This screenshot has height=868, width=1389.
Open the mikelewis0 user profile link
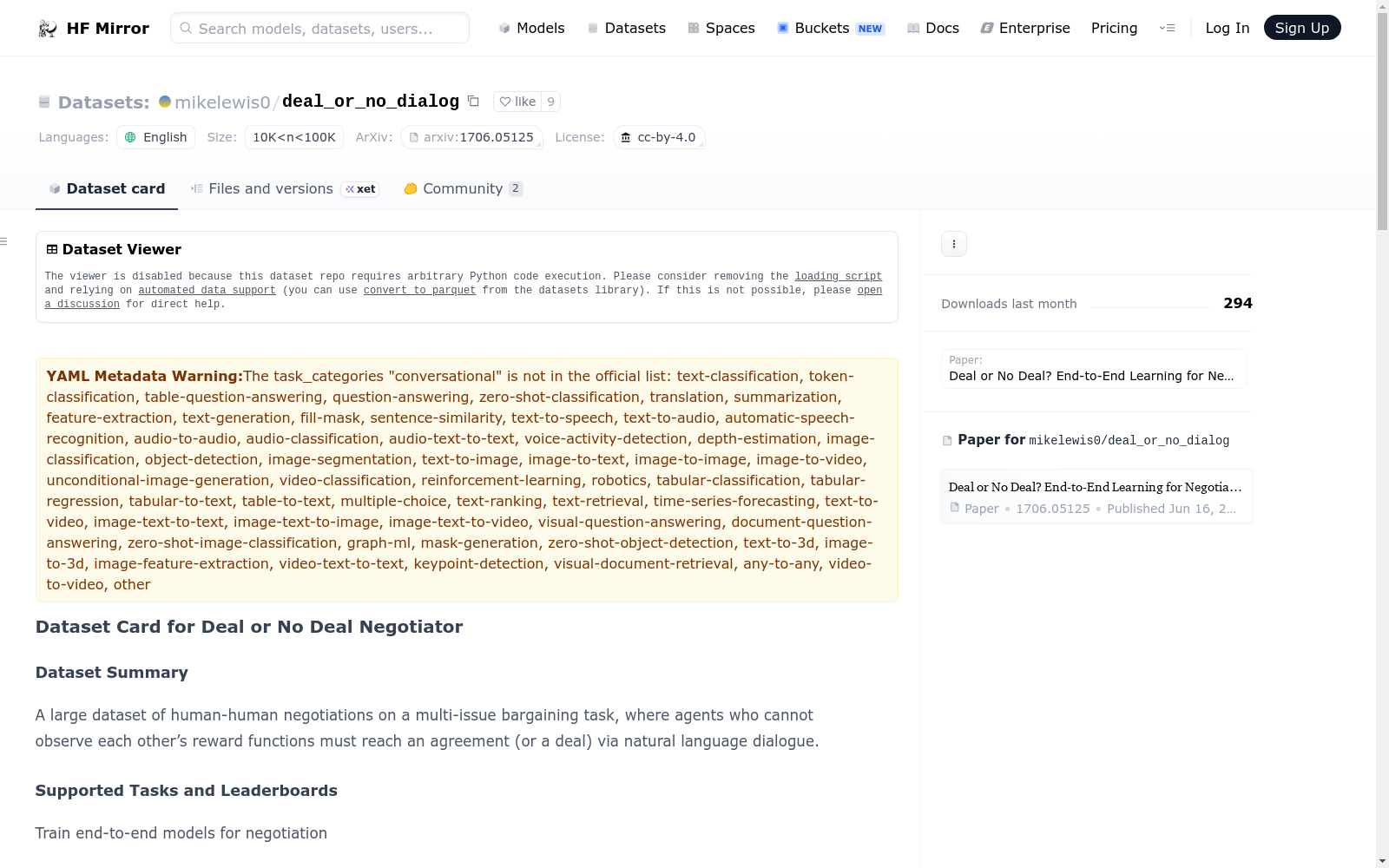[223, 102]
